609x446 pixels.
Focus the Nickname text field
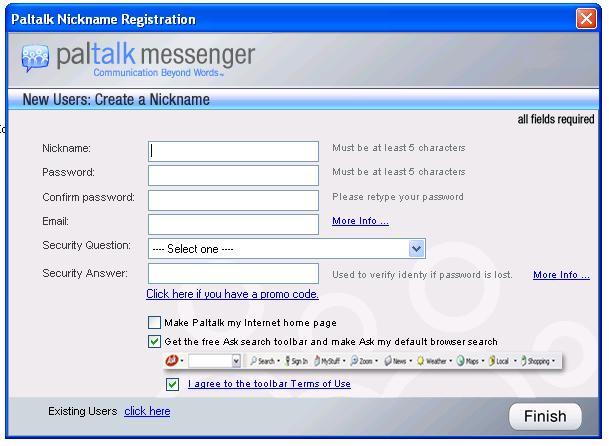click(233, 150)
